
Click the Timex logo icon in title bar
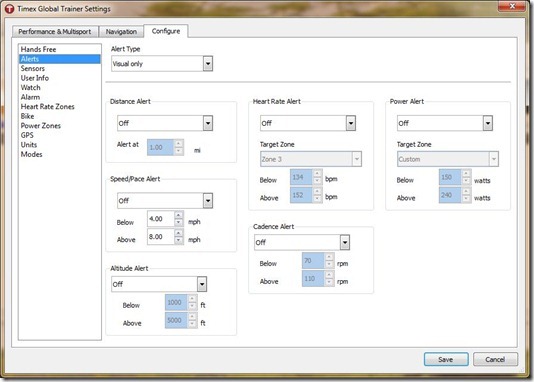click(9, 9)
